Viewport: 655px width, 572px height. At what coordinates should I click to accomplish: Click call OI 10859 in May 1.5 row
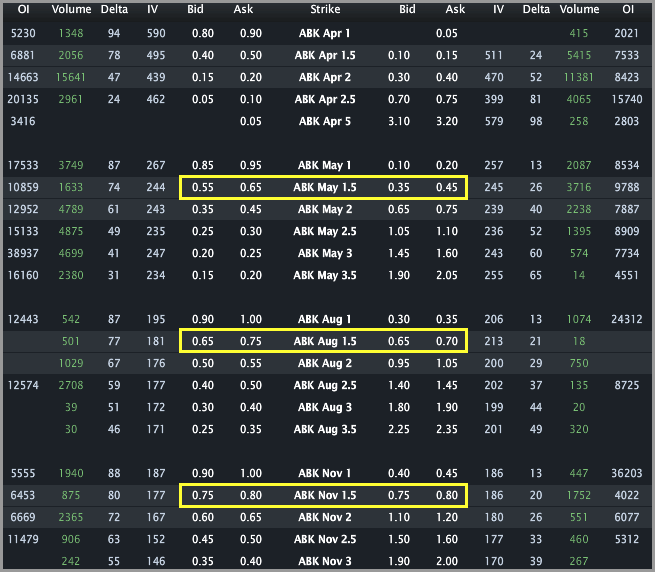tap(23, 187)
